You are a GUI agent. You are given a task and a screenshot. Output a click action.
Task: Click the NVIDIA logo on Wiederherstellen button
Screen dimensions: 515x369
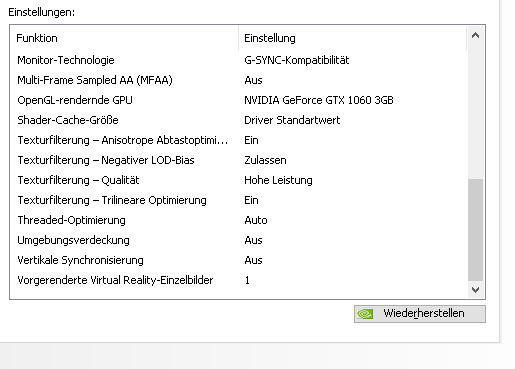tap(365, 314)
